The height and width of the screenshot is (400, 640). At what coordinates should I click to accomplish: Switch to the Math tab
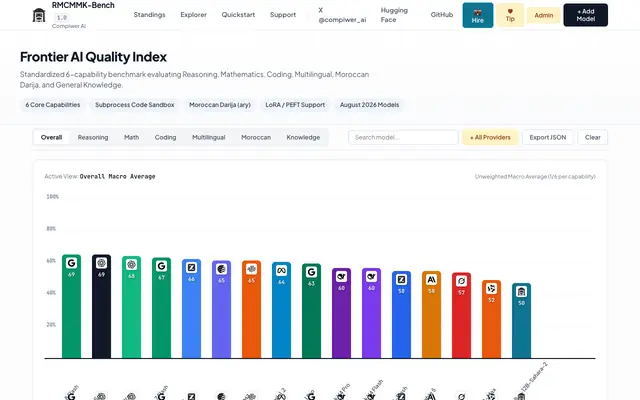pyautogui.click(x=131, y=138)
